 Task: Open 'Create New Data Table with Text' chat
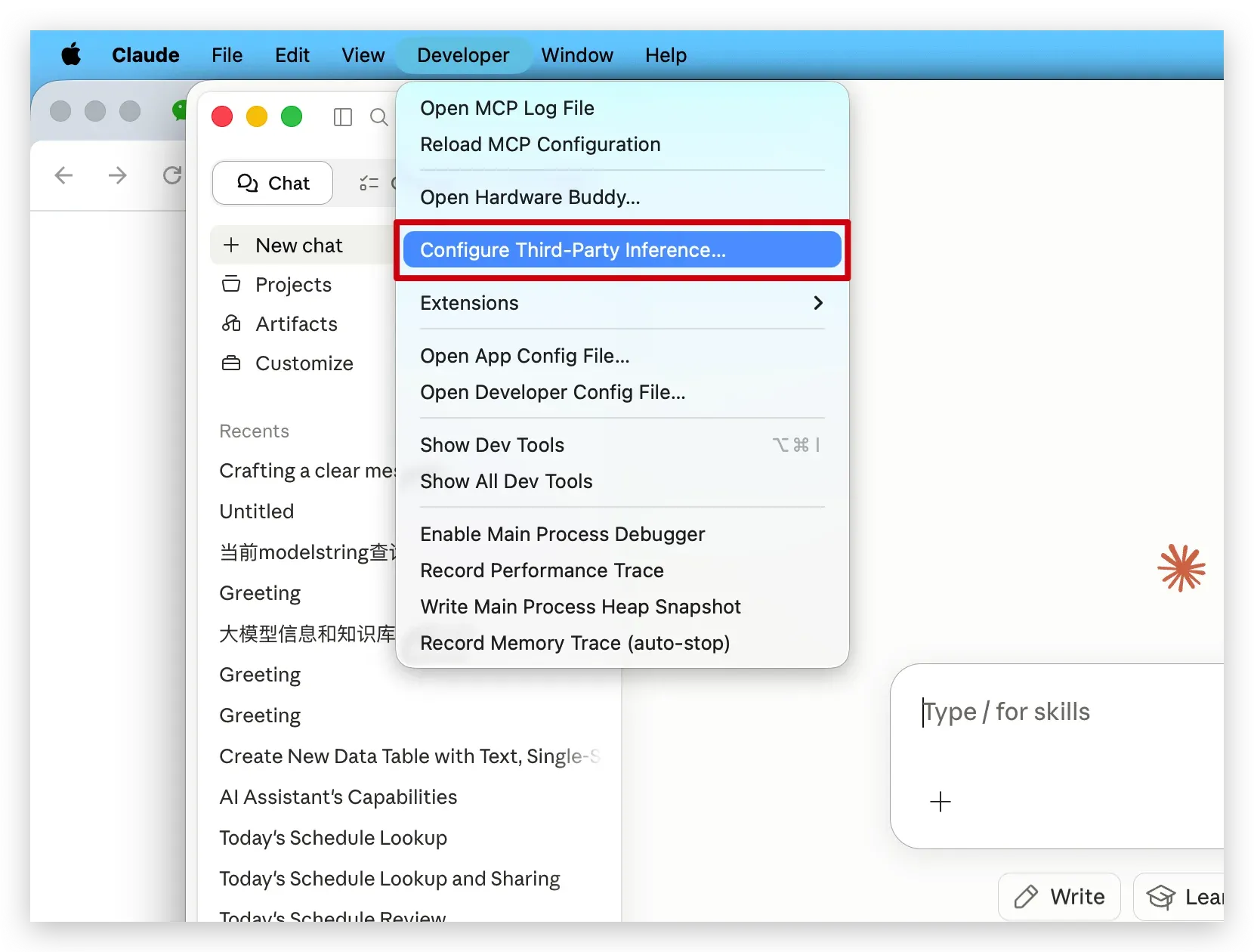pyautogui.click(x=409, y=756)
